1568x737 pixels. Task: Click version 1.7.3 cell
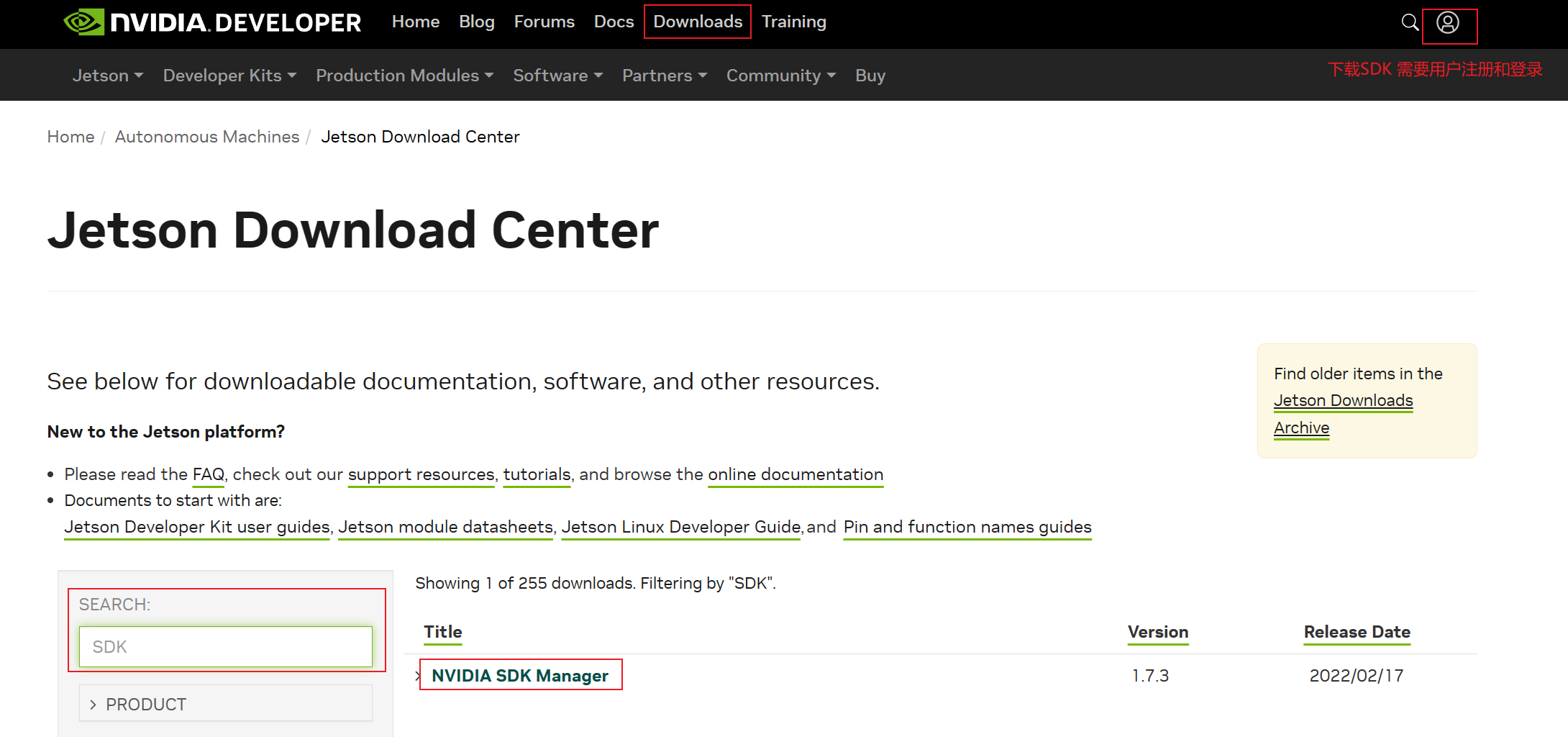[x=1151, y=676]
